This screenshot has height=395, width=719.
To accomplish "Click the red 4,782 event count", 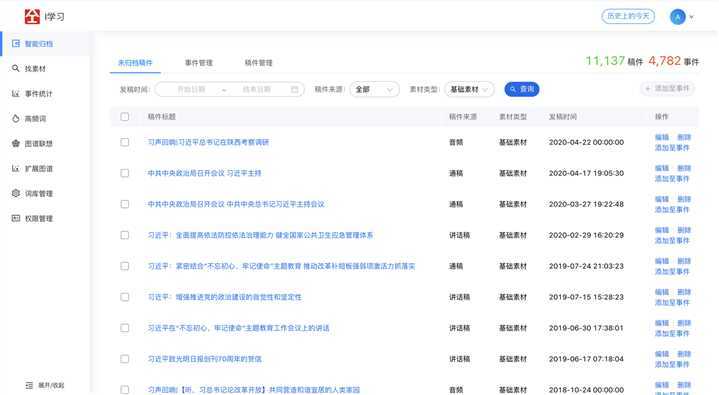I will click(x=664, y=61).
